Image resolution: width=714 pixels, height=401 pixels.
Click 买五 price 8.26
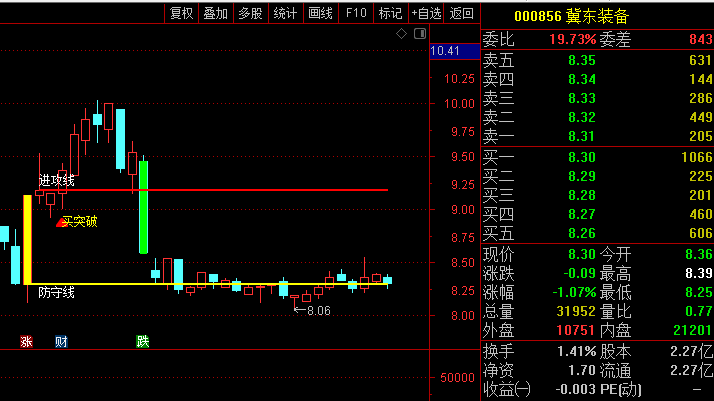(582, 233)
